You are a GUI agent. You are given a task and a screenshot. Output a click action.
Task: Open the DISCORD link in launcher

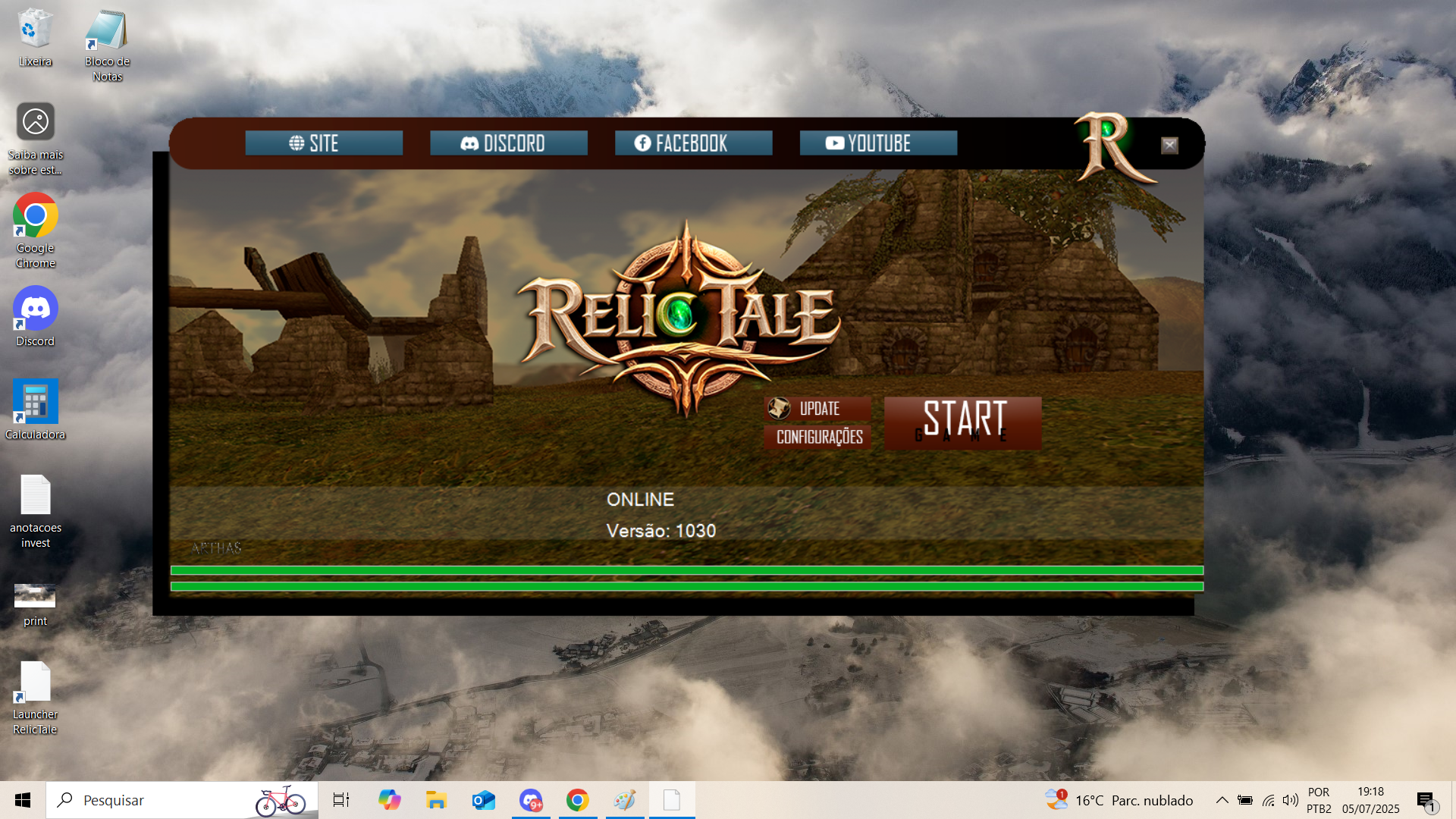click(509, 143)
